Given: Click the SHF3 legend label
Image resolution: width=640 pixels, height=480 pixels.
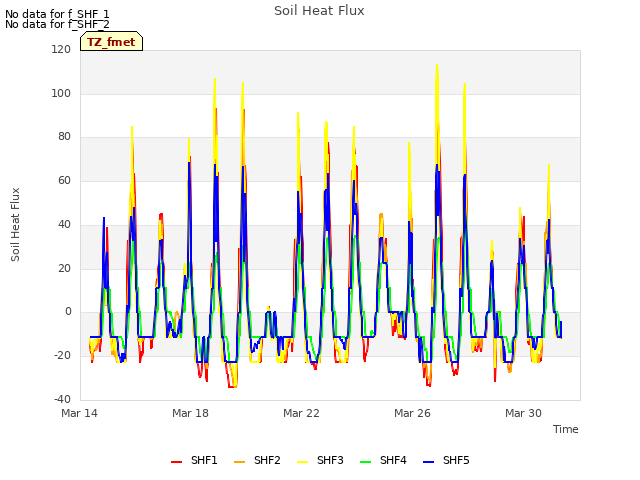Looking at the screenshot, I should tap(330, 460).
